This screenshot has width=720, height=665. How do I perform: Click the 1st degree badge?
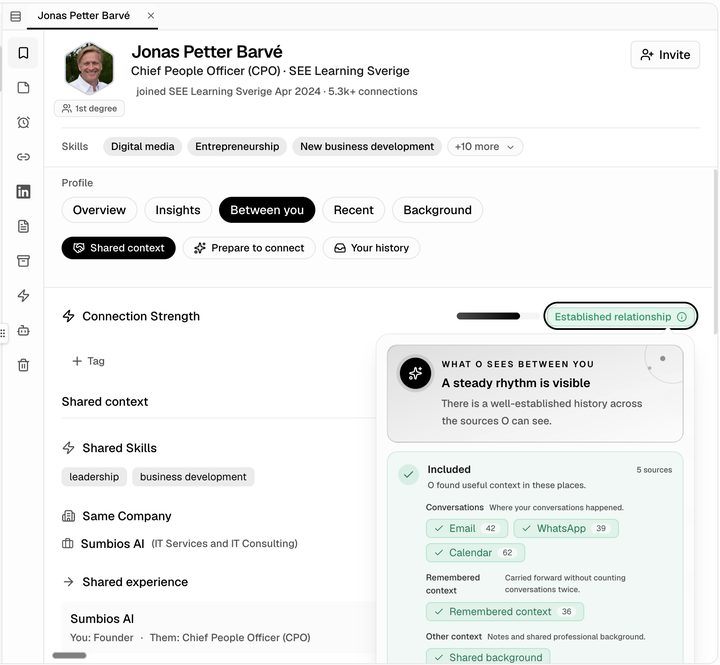(90, 108)
